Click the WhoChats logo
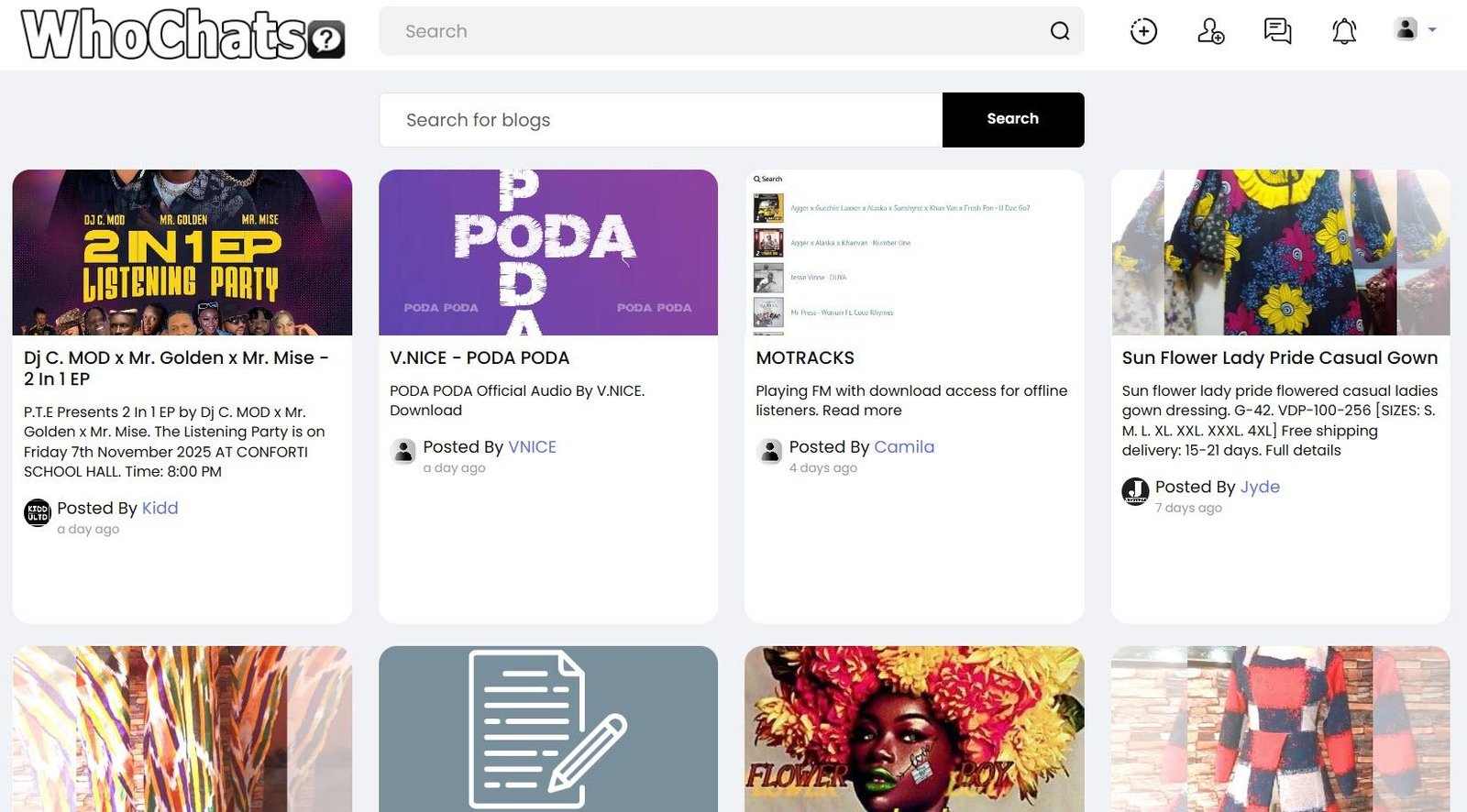The image size is (1467, 812). [x=182, y=34]
